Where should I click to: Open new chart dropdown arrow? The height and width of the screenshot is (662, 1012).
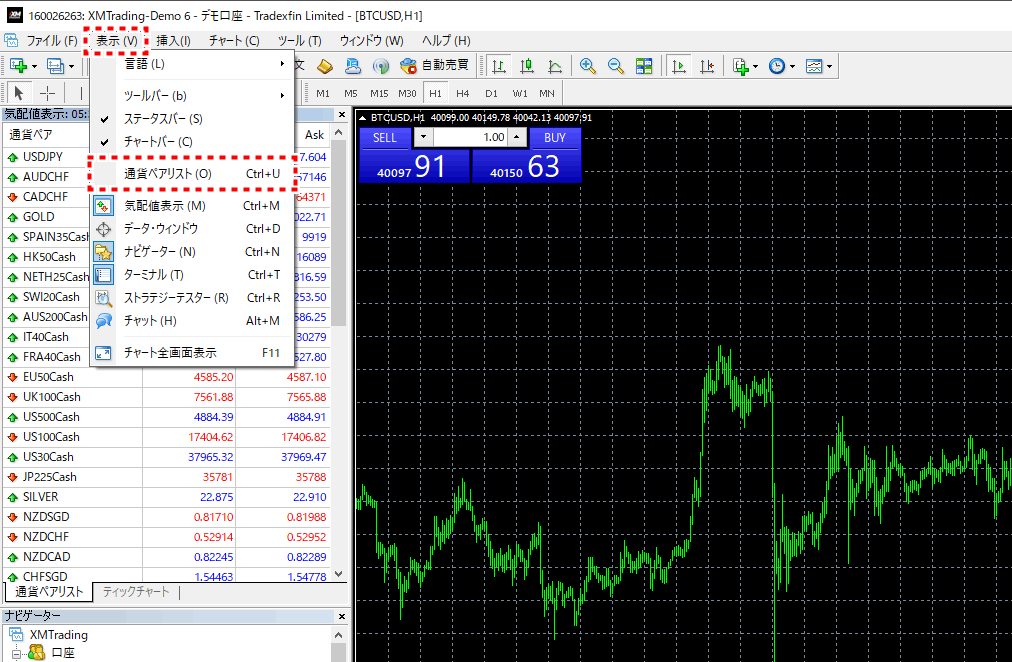click(34, 66)
